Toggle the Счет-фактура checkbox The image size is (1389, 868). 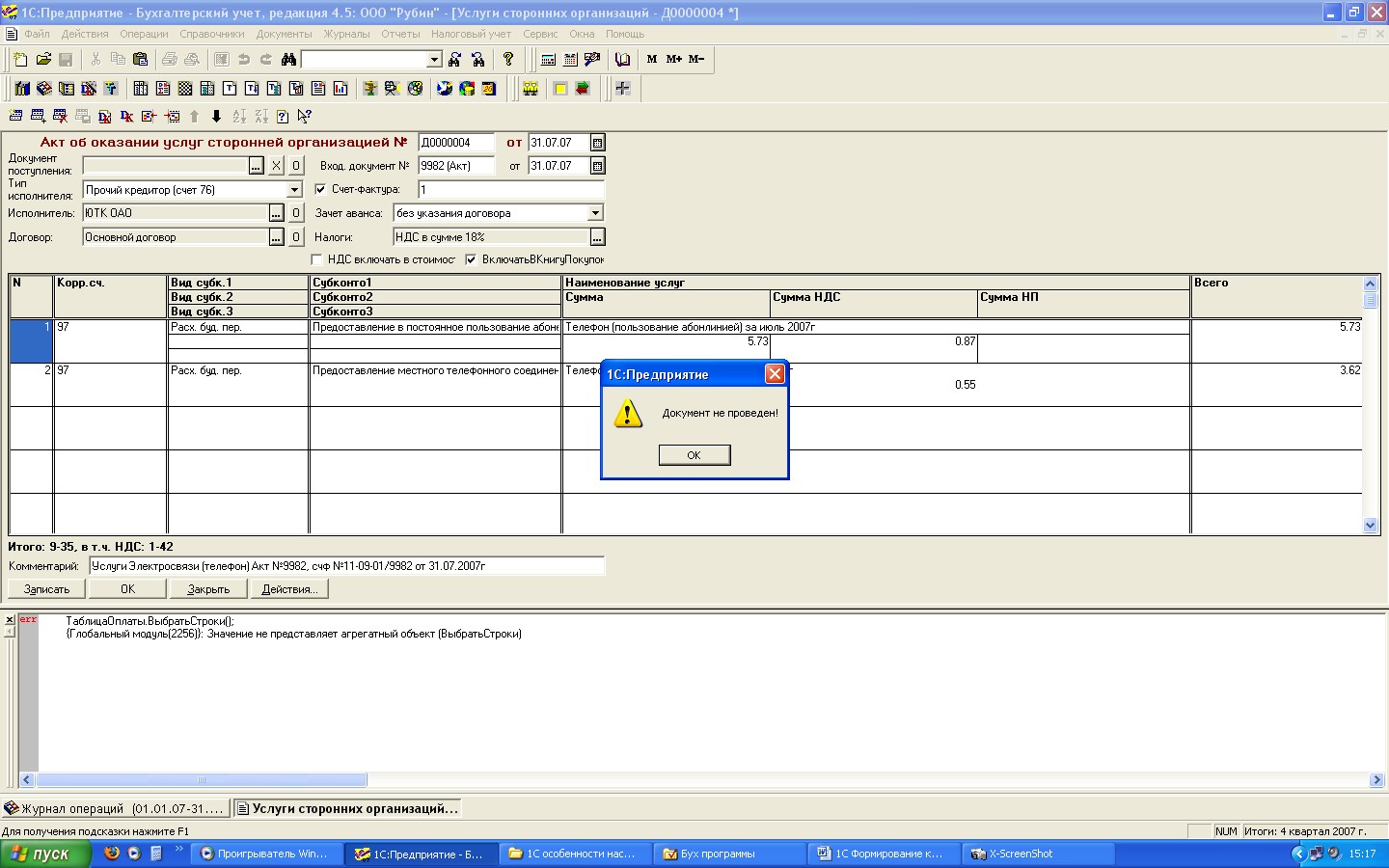[x=320, y=189]
